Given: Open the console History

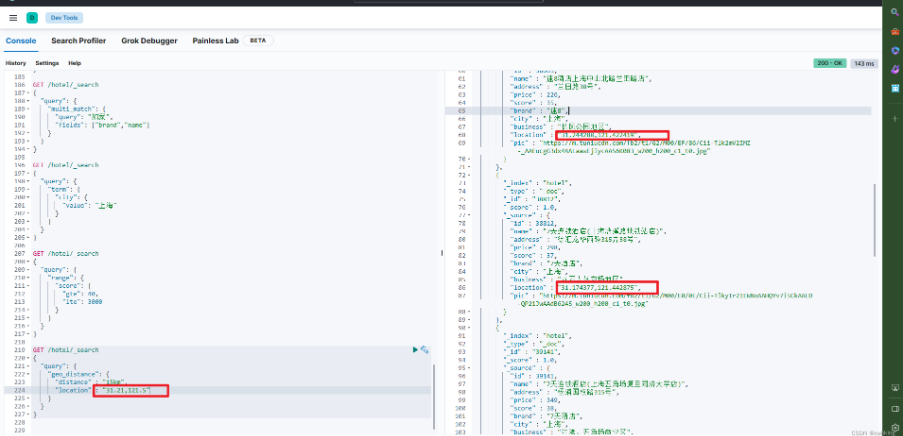Looking at the screenshot, I should (16, 63).
